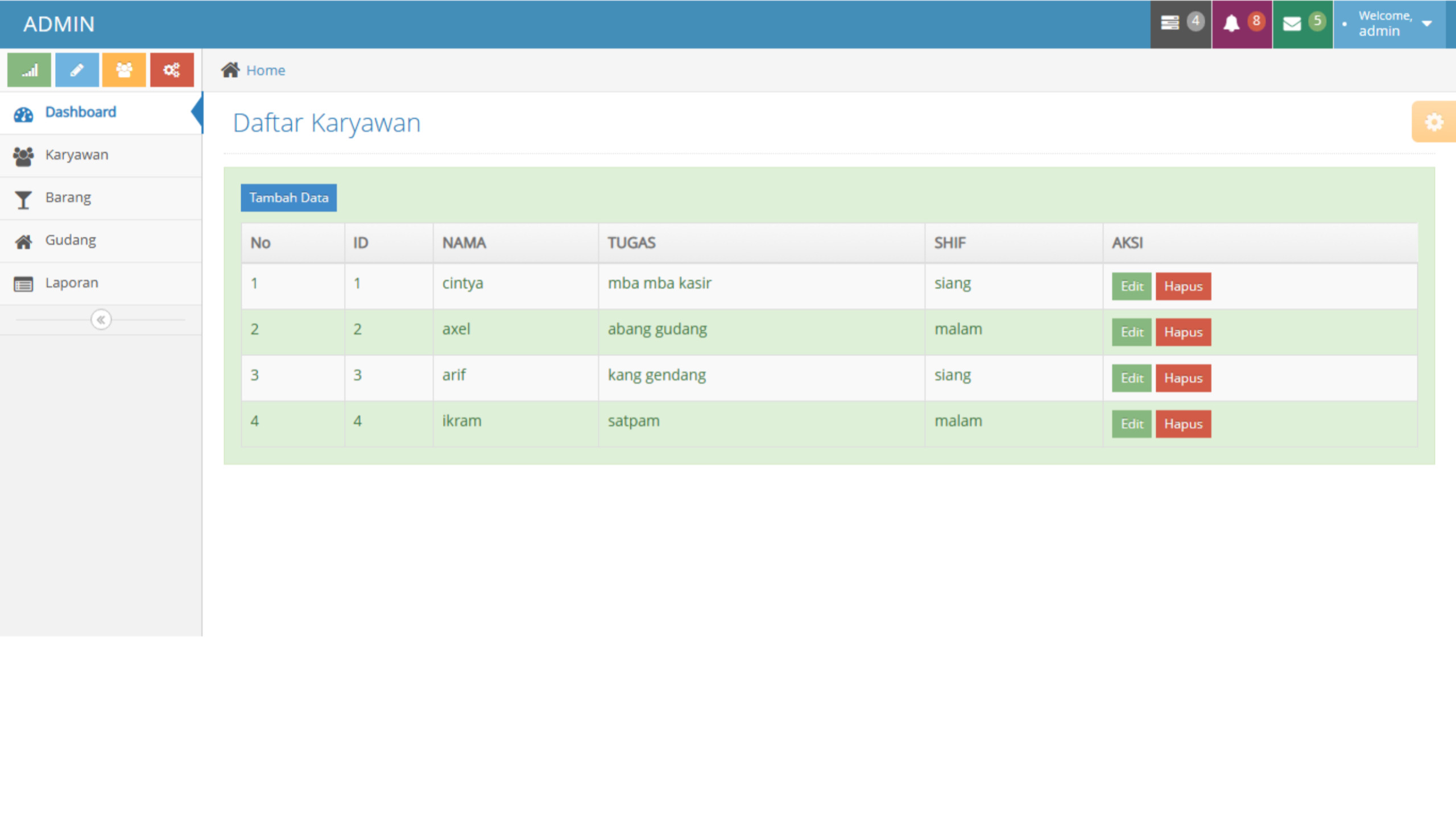Select the cintya name cell
The width and height of the screenshot is (1456, 819).
(515, 286)
